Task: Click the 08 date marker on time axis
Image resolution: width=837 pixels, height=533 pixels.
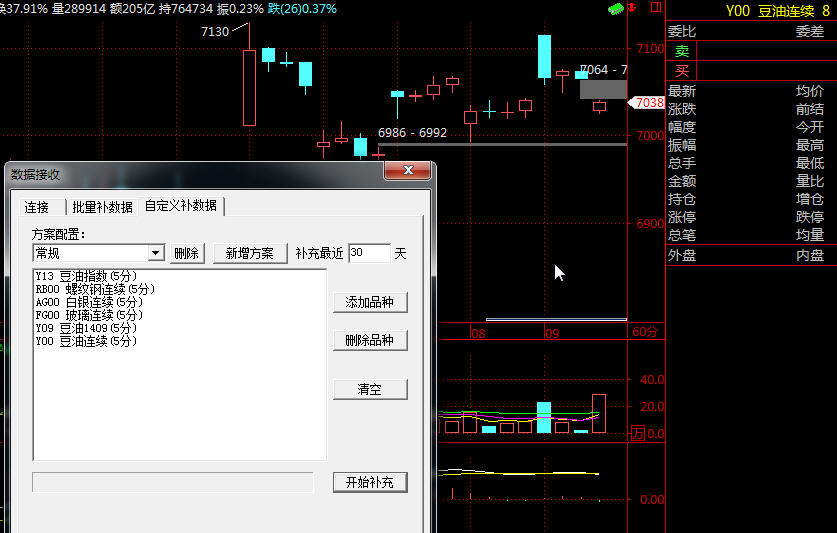Action: tap(478, 334)
